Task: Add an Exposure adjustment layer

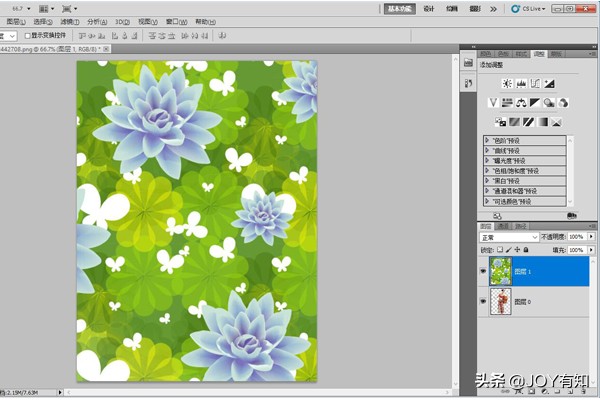Action: pos(549,83)
